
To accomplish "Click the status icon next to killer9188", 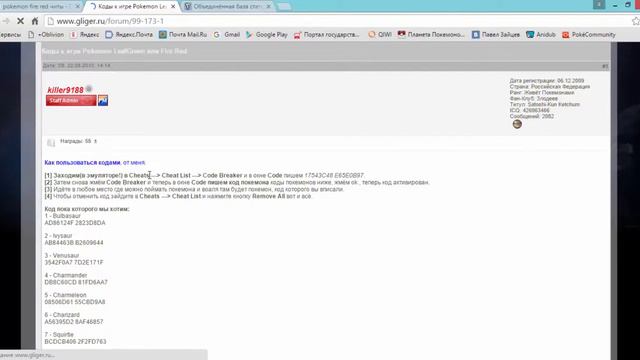I will (89, 89).
